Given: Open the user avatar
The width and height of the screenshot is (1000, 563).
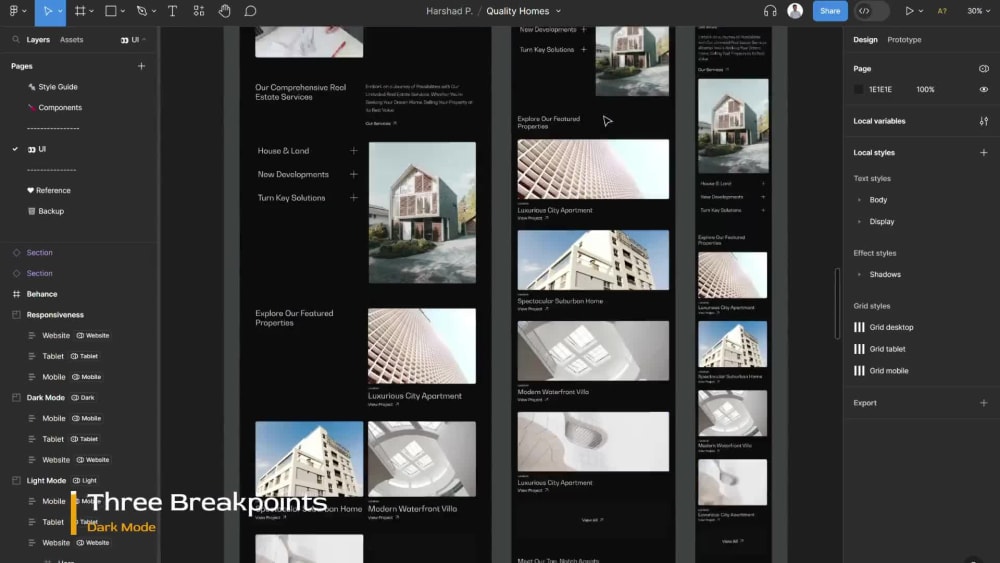Looking at the screenshot, I should 795,11.
